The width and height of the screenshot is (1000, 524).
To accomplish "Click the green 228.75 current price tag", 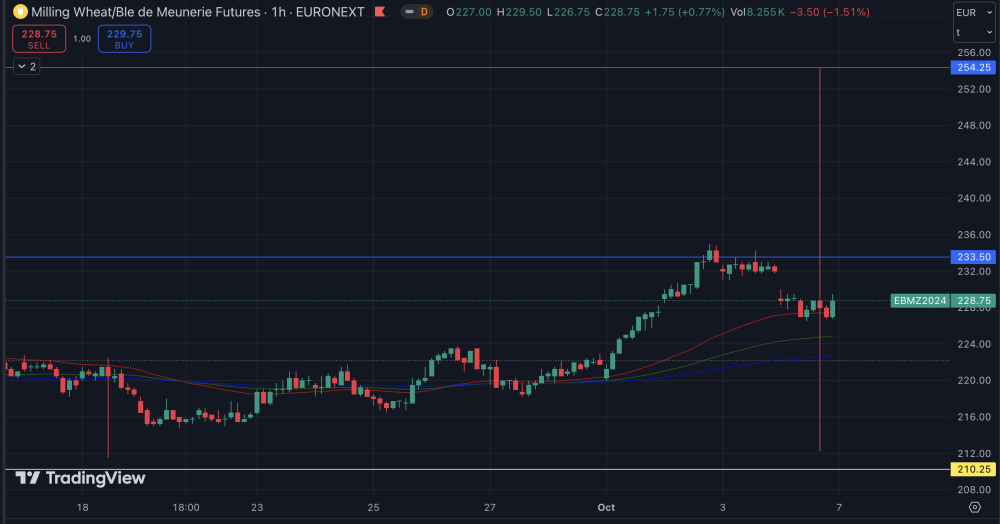I will (x=973, y=300).
